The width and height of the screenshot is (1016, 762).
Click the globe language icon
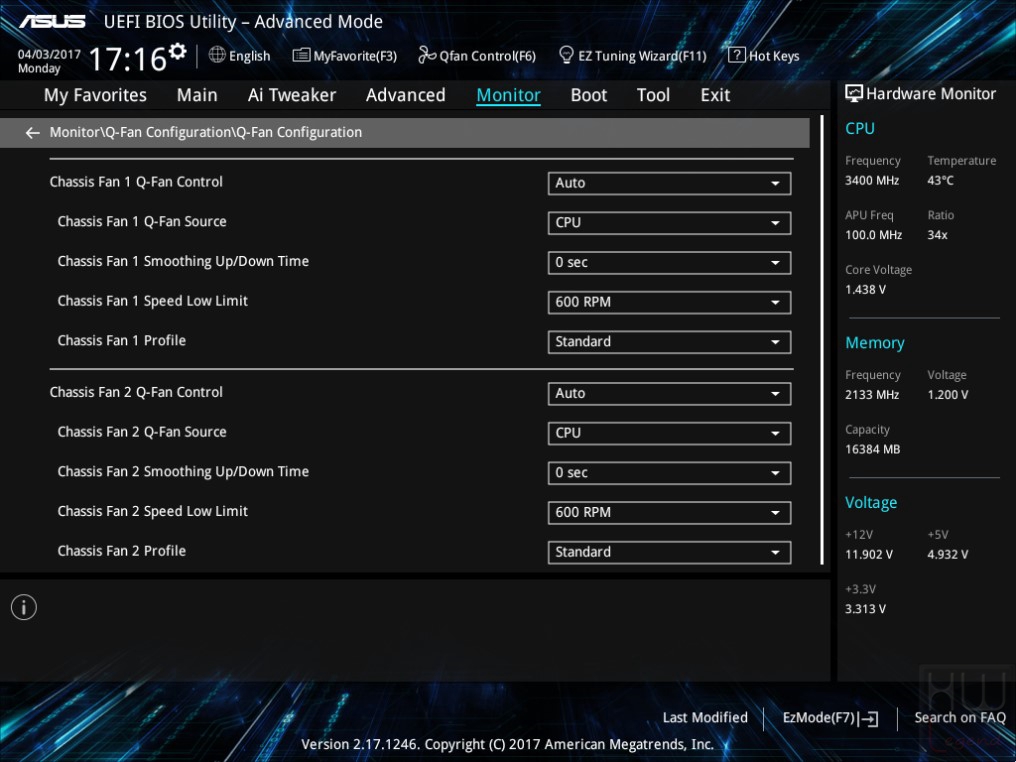click(217, 55)
